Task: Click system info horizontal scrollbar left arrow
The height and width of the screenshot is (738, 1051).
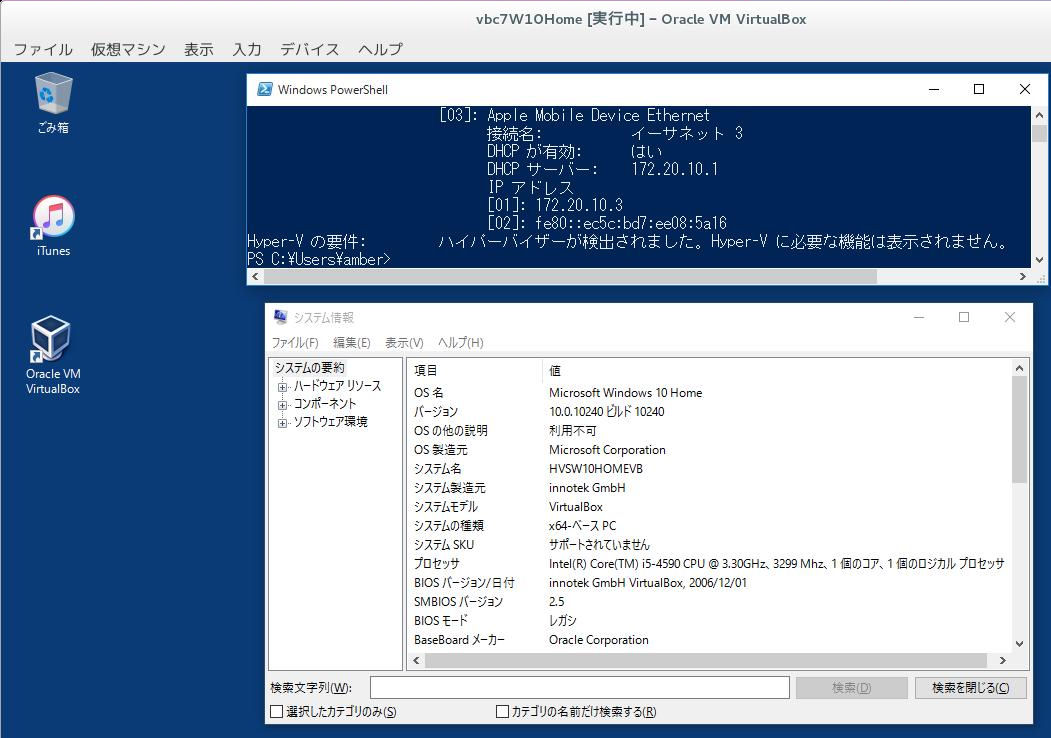Action: tap(416, 660)
